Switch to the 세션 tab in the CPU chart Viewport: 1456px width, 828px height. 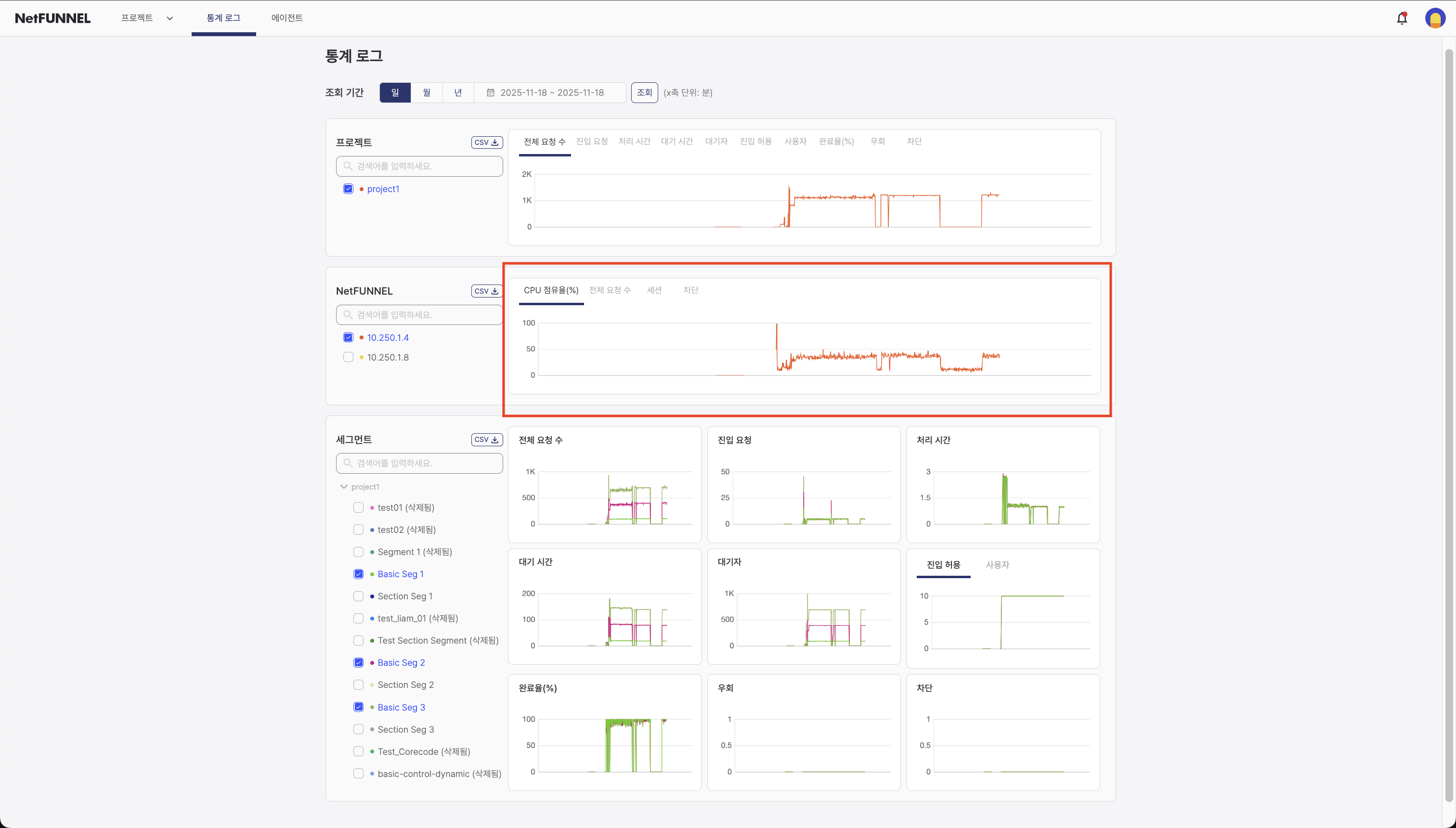pyautogui.click(x=655, y=290)
